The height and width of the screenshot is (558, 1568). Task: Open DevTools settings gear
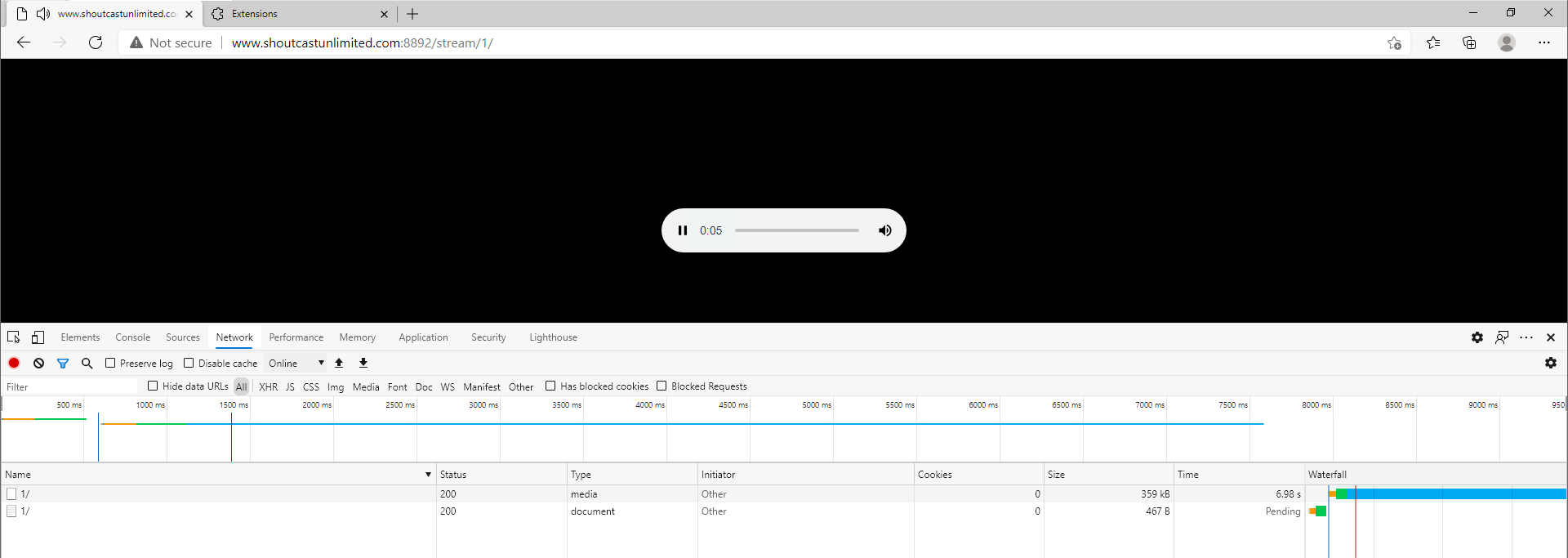click(1477, 337)
